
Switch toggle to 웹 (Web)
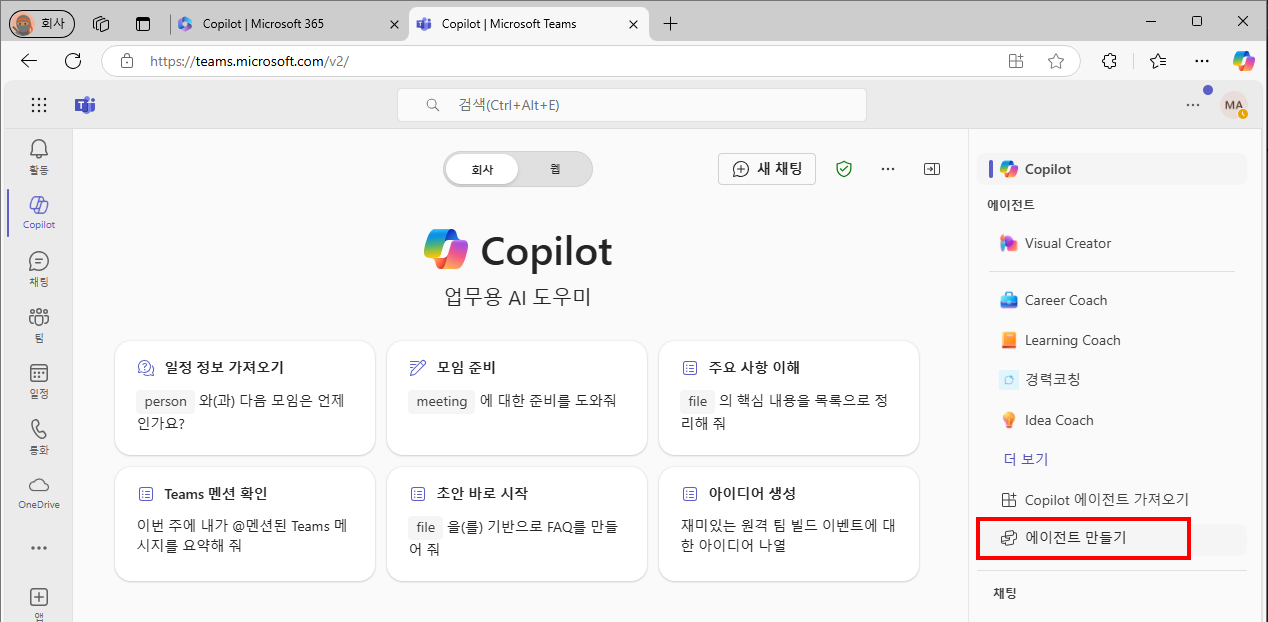[x=555, y=169]
